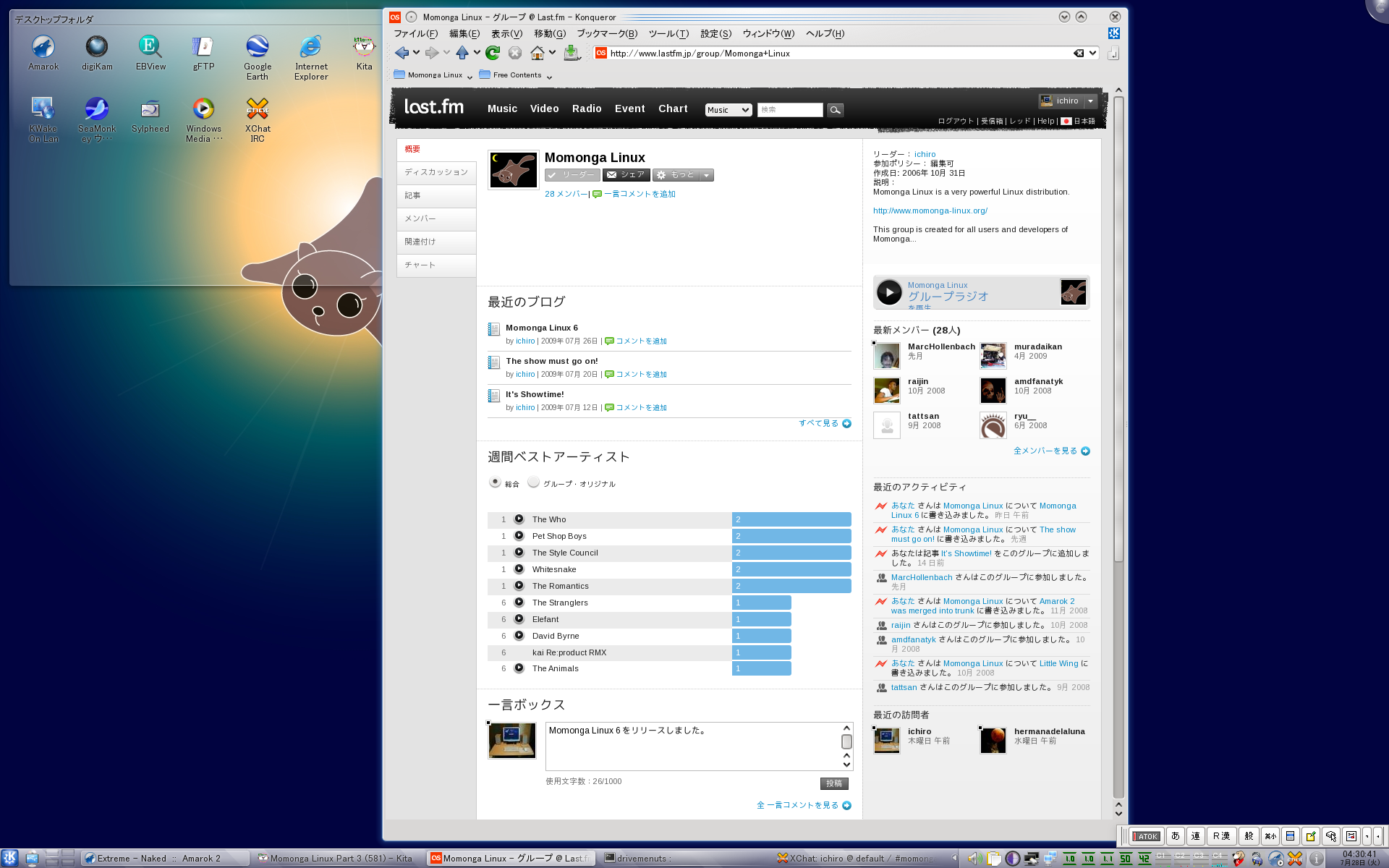Switch to メンバー sidebar tab
The image size is (1389, 868).
tap(436, 218)
